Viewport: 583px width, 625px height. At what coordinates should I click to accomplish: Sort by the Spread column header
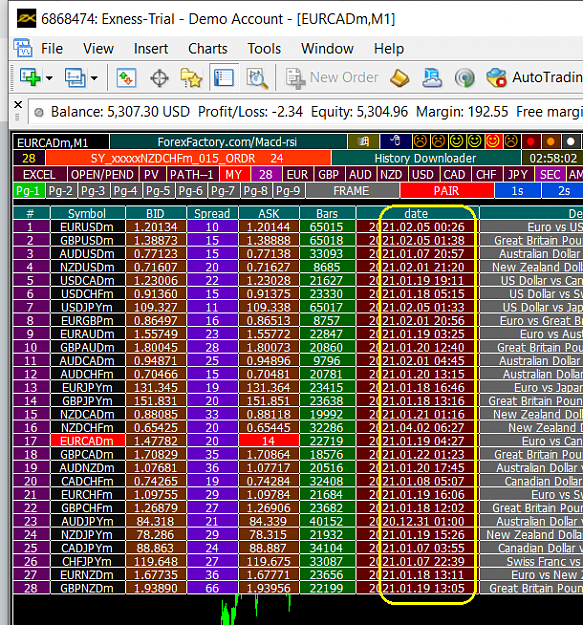click(212, 213)
